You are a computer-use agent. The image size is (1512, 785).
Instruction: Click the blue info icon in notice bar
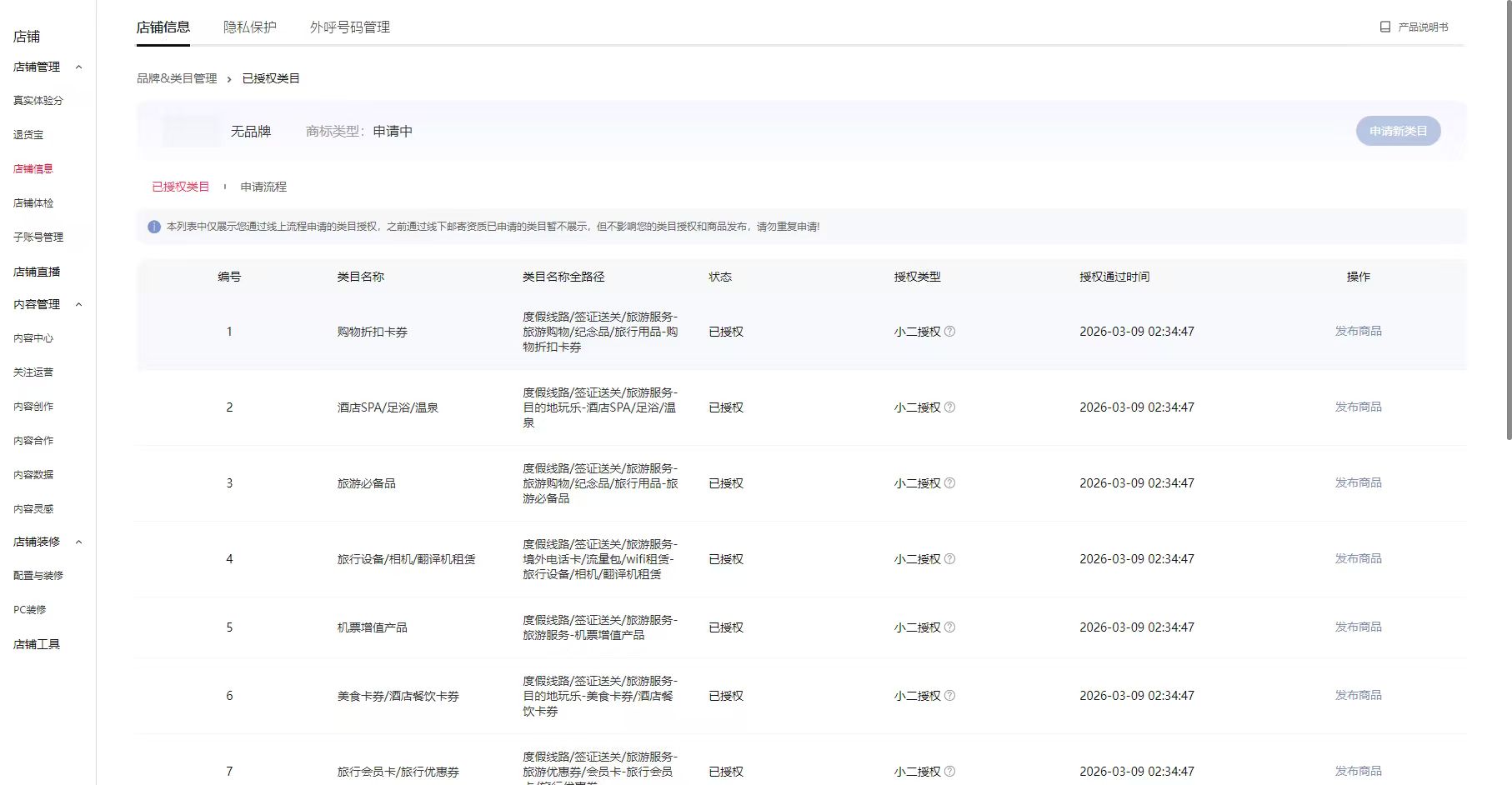click(x=154, y=227)
